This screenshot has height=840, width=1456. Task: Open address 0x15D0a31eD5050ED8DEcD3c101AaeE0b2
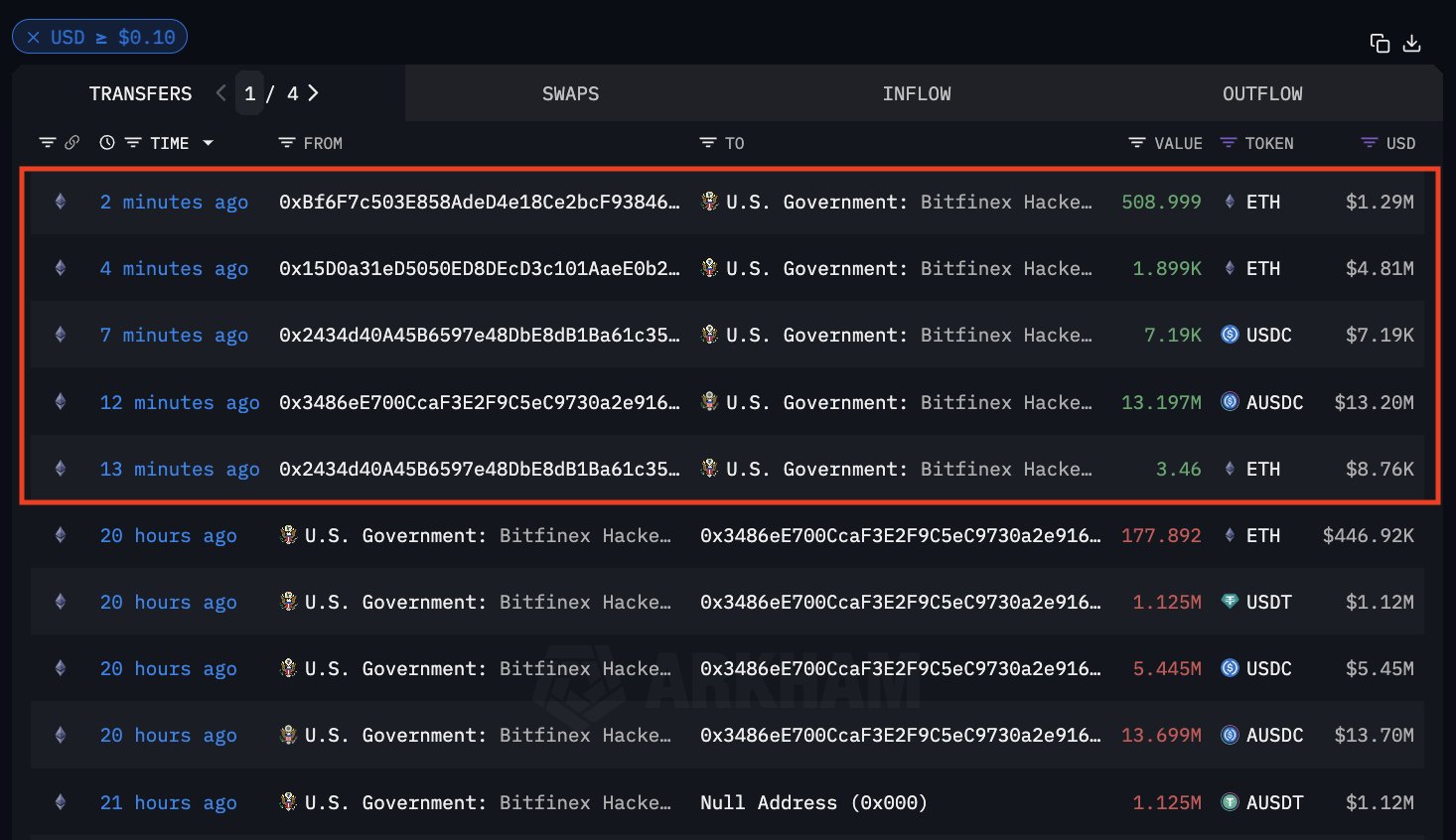point(479,269)
